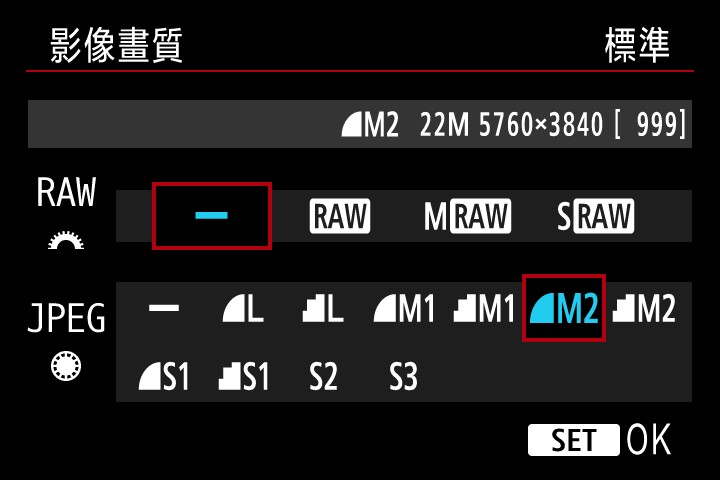
Task: Choose fine S1 JPEG quality
Action: pos(164,377)
